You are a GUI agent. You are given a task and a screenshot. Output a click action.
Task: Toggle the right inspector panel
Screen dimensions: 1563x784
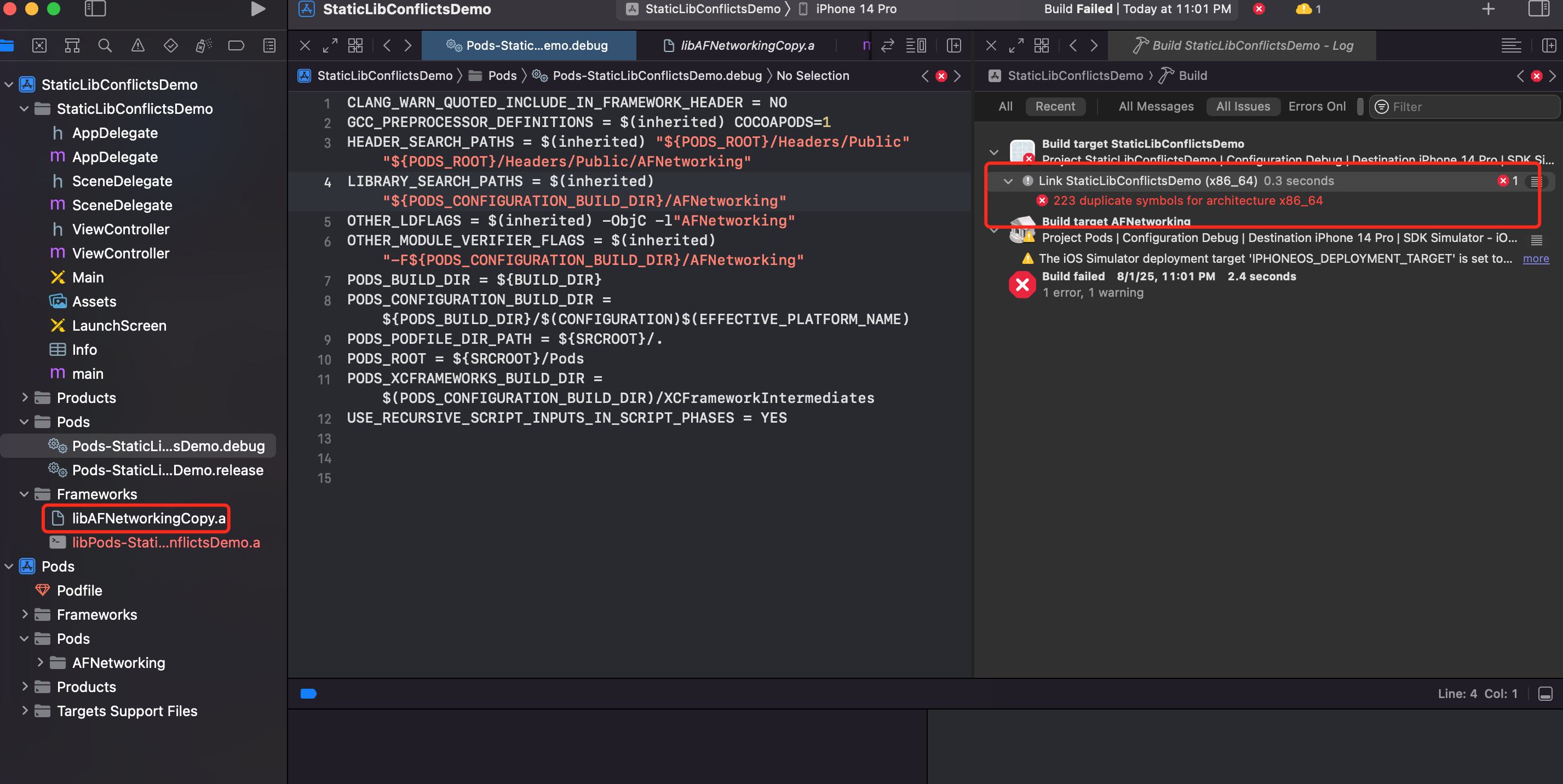1538,9
